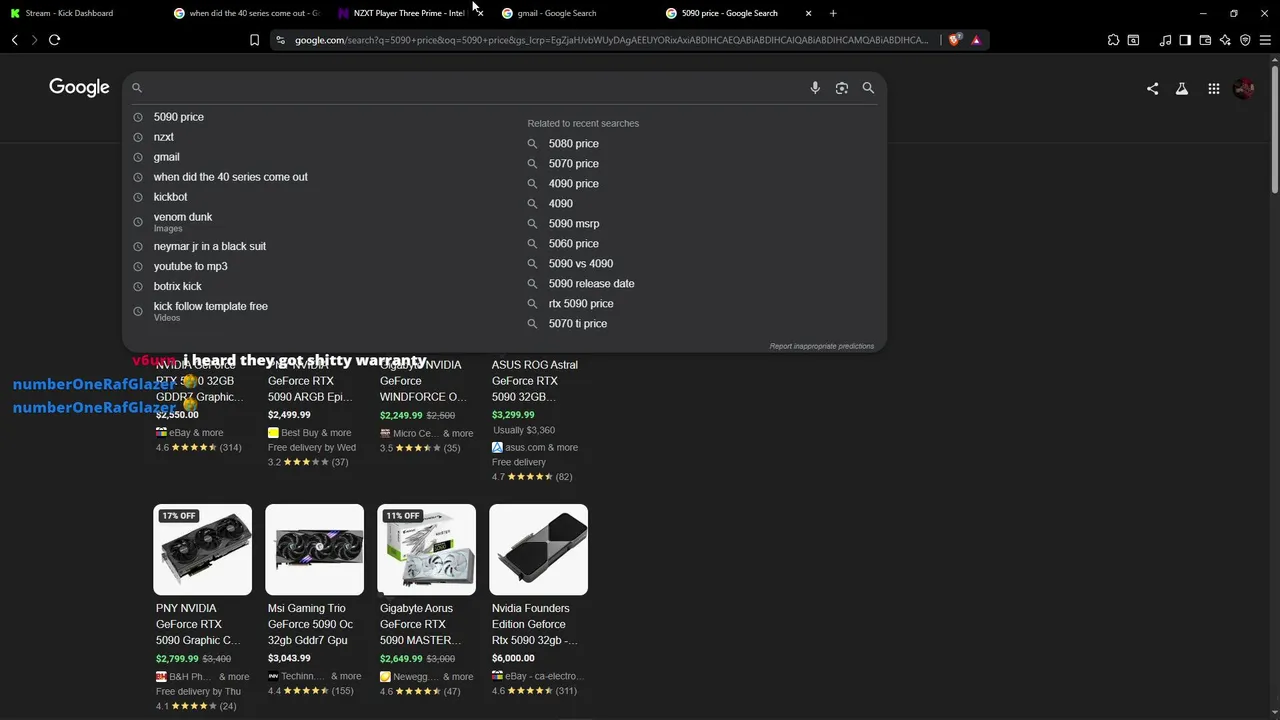Click the window search icon beside Extensions
This screenshot has height=720, width=1280.
1133,40
